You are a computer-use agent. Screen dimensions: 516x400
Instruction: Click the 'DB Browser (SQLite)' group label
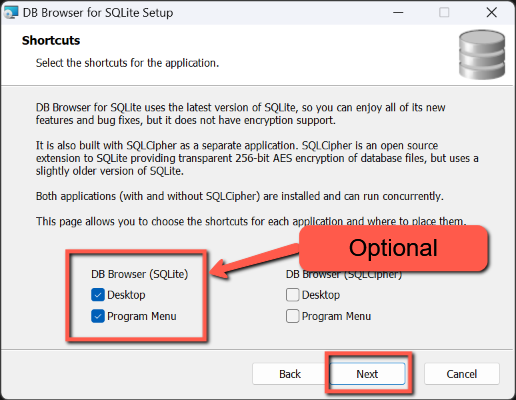pyautogui.click(x=140, y=274)
